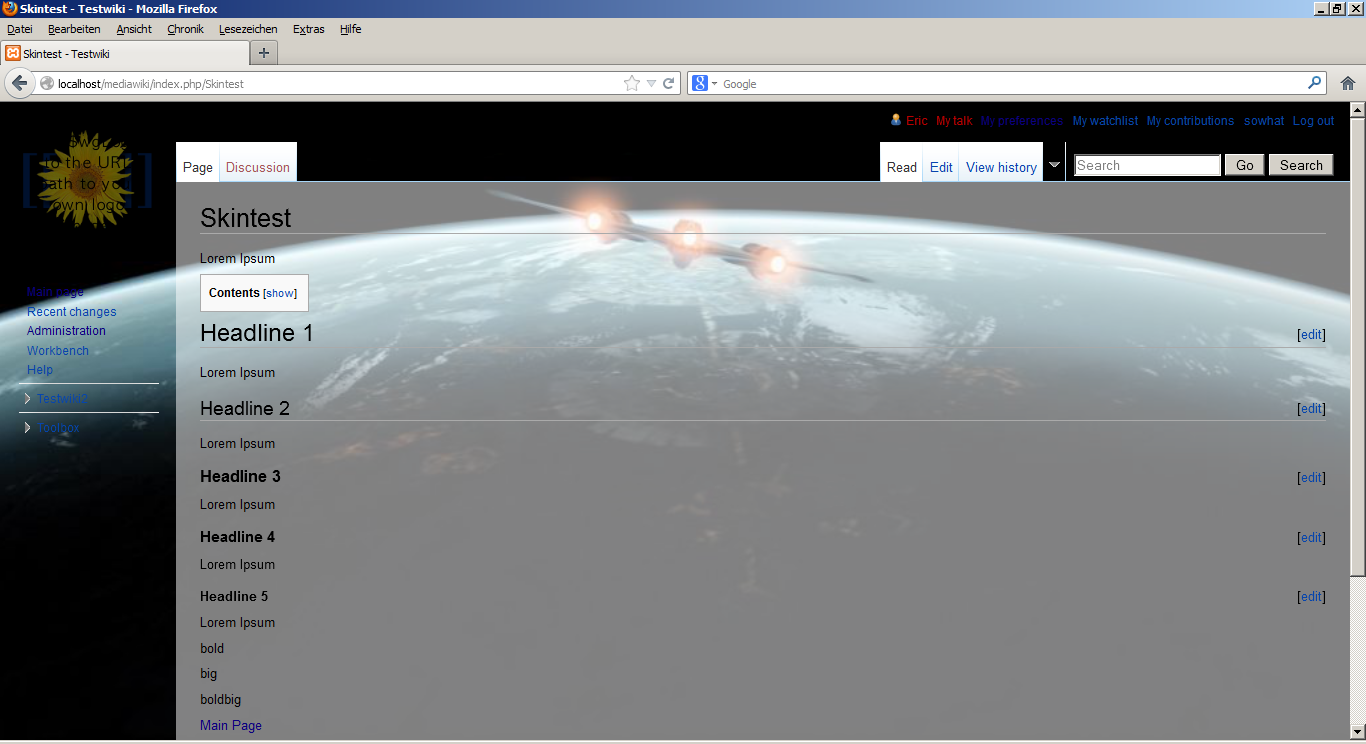Click the user icon beside Eric

click(x=896, y=120)
